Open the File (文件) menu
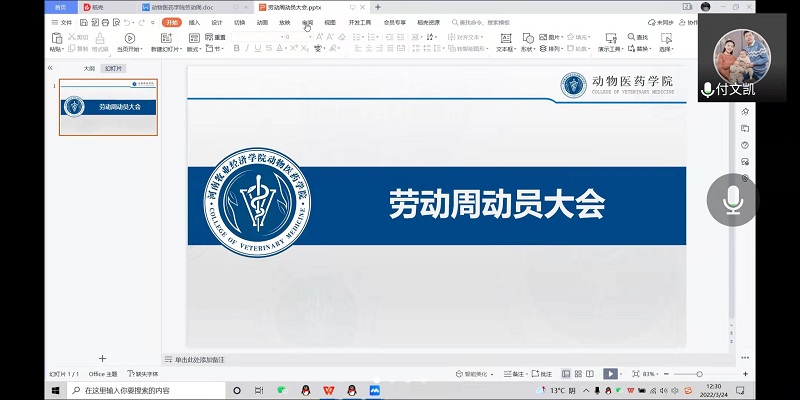Screen dimensions: 800x400 [x=62, y=22]
